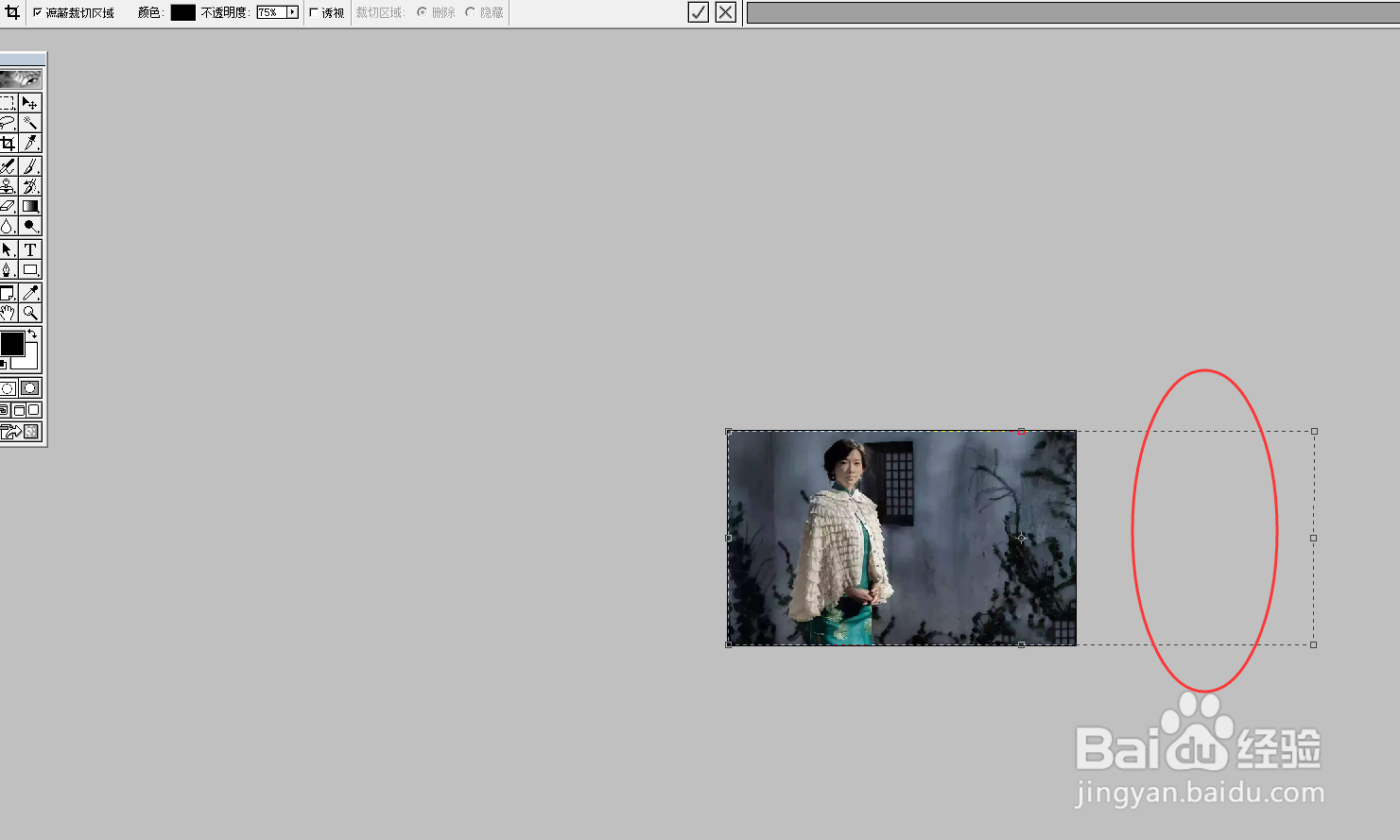Select the Blur tool
Screen dimensions: 1400x840
point(8,226)
